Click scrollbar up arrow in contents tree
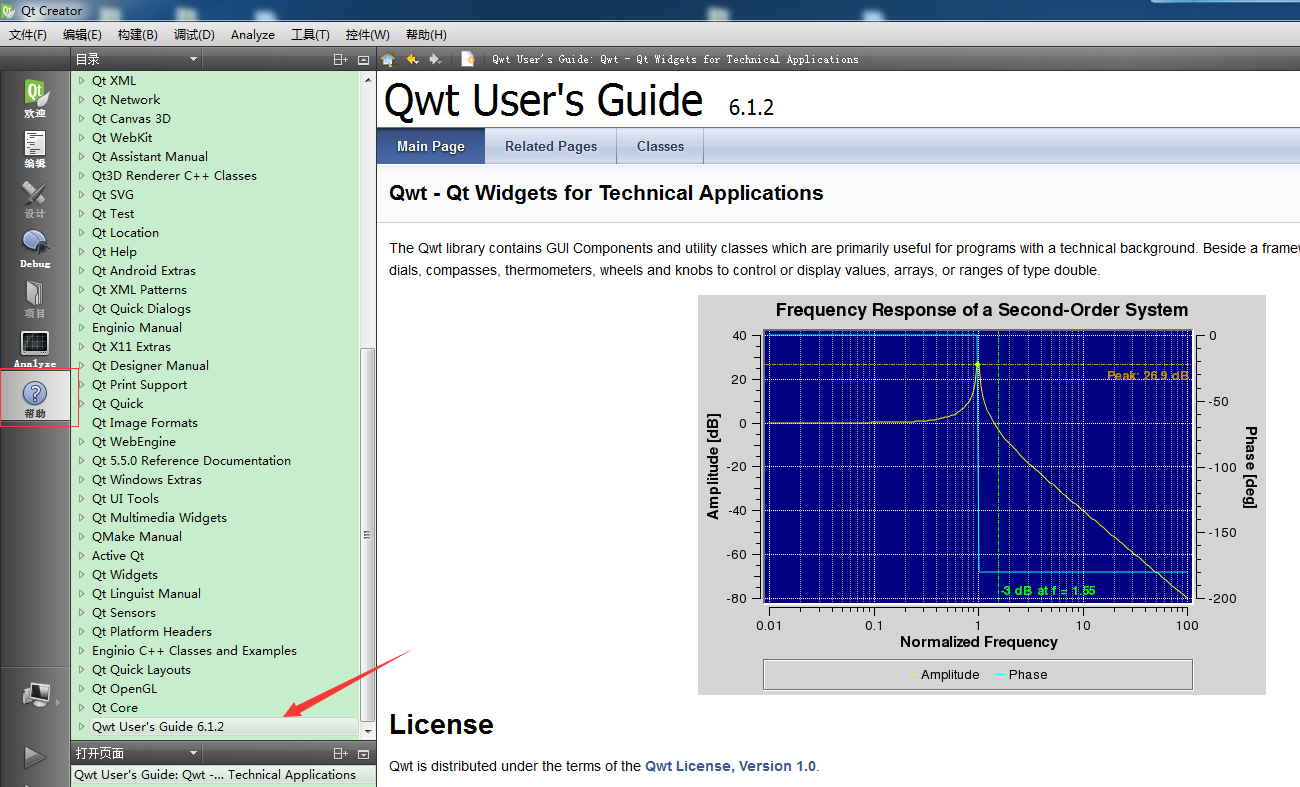 367,79
